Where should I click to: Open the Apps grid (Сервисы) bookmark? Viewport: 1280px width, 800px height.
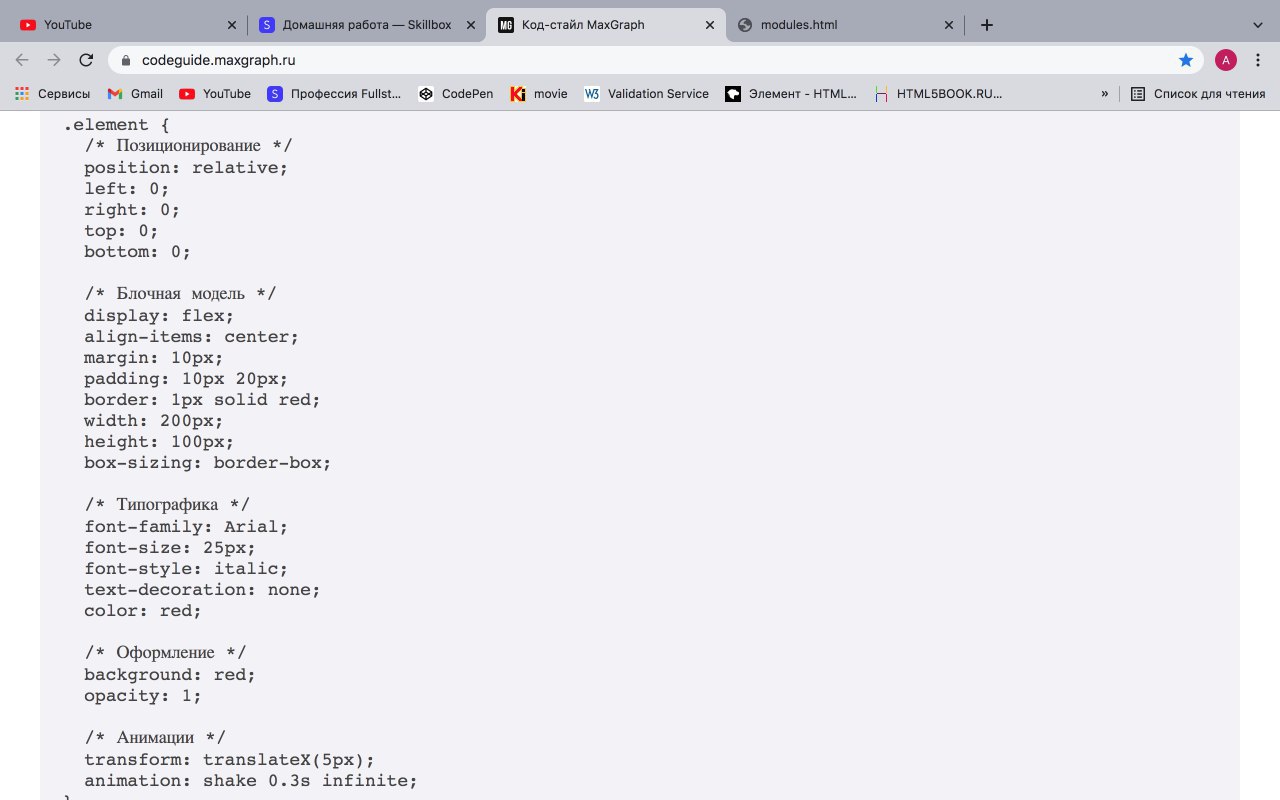pyautogui.click(x=52, y=94)
